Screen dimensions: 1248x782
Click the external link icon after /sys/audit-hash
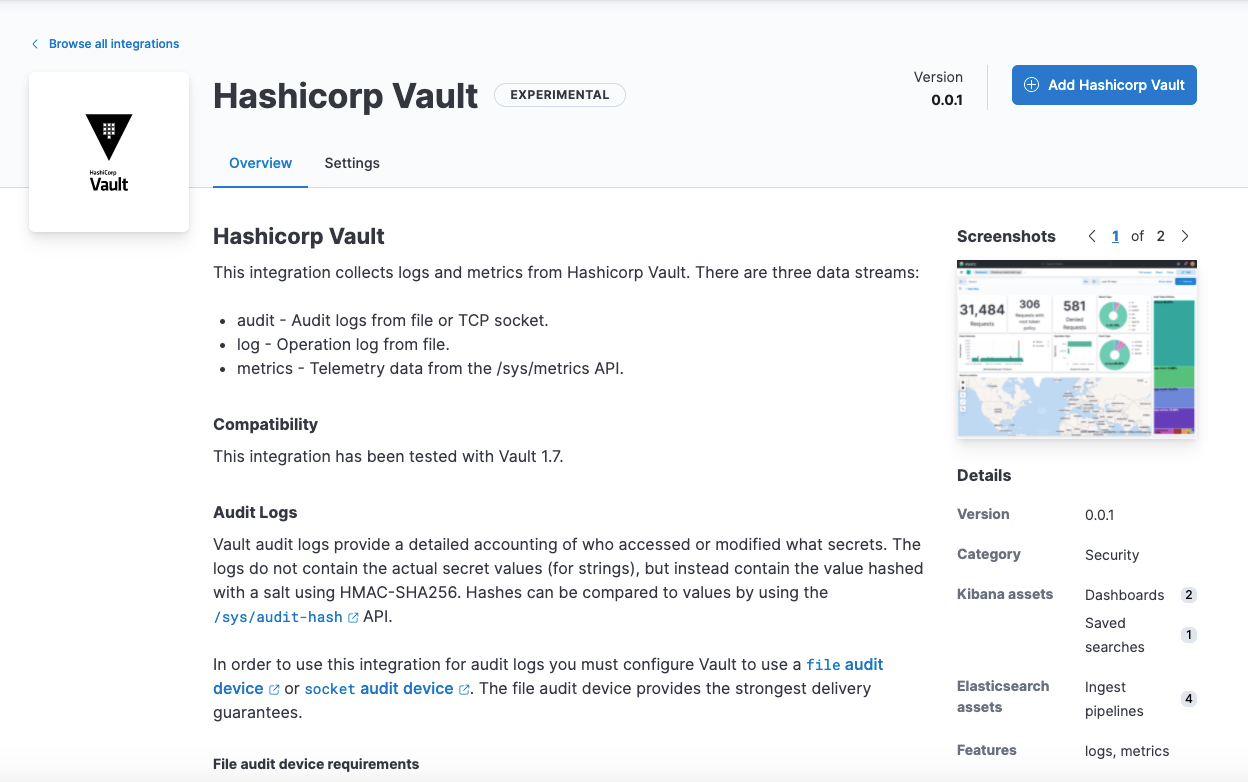coord(352,617)
